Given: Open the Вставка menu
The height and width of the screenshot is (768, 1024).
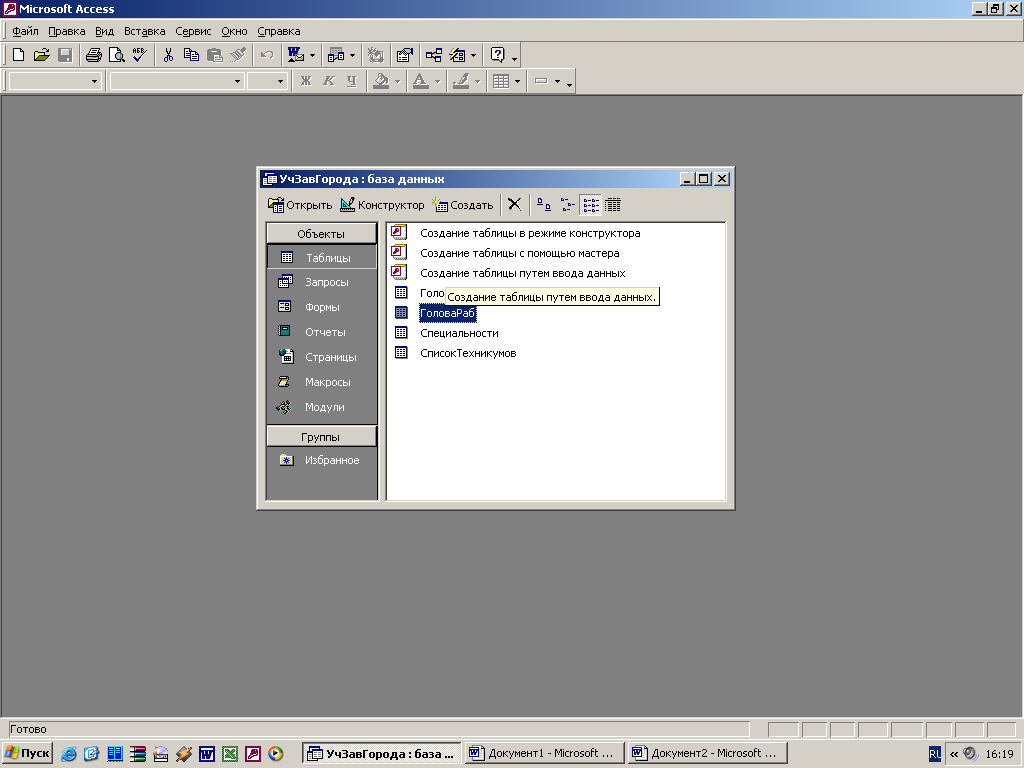Looking at the screenshot, I should (x=144, y=31).
